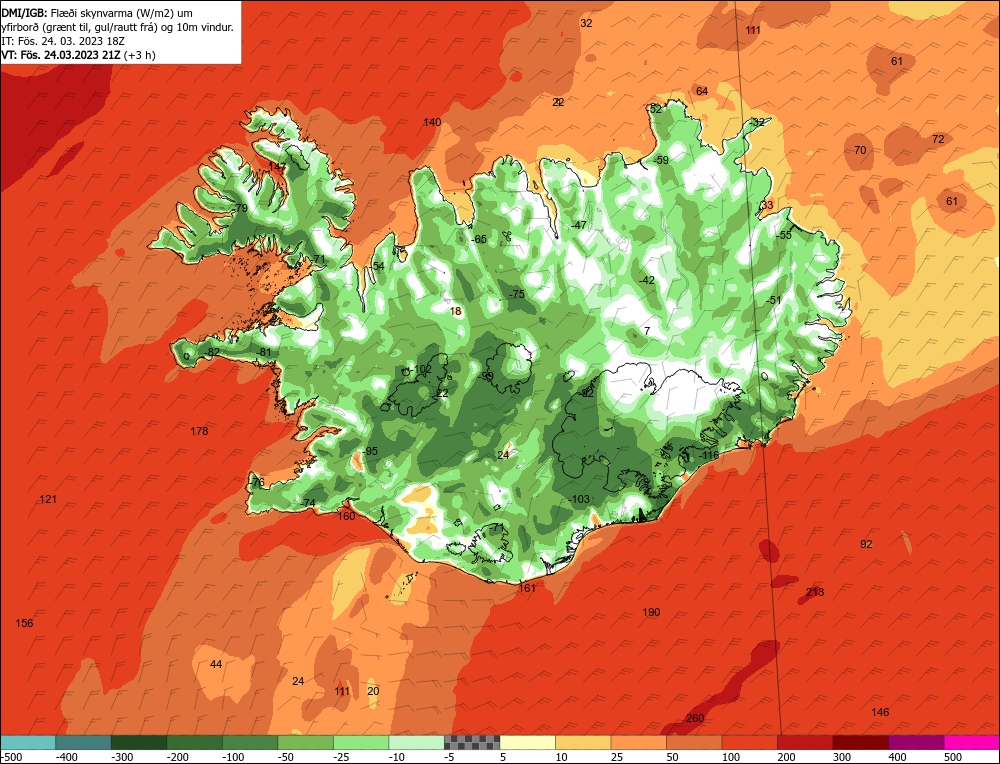The width and height of the screenshot is (1000, 764).
Task: Click the map value 161 on the south coast
Action: coord(527,588)
